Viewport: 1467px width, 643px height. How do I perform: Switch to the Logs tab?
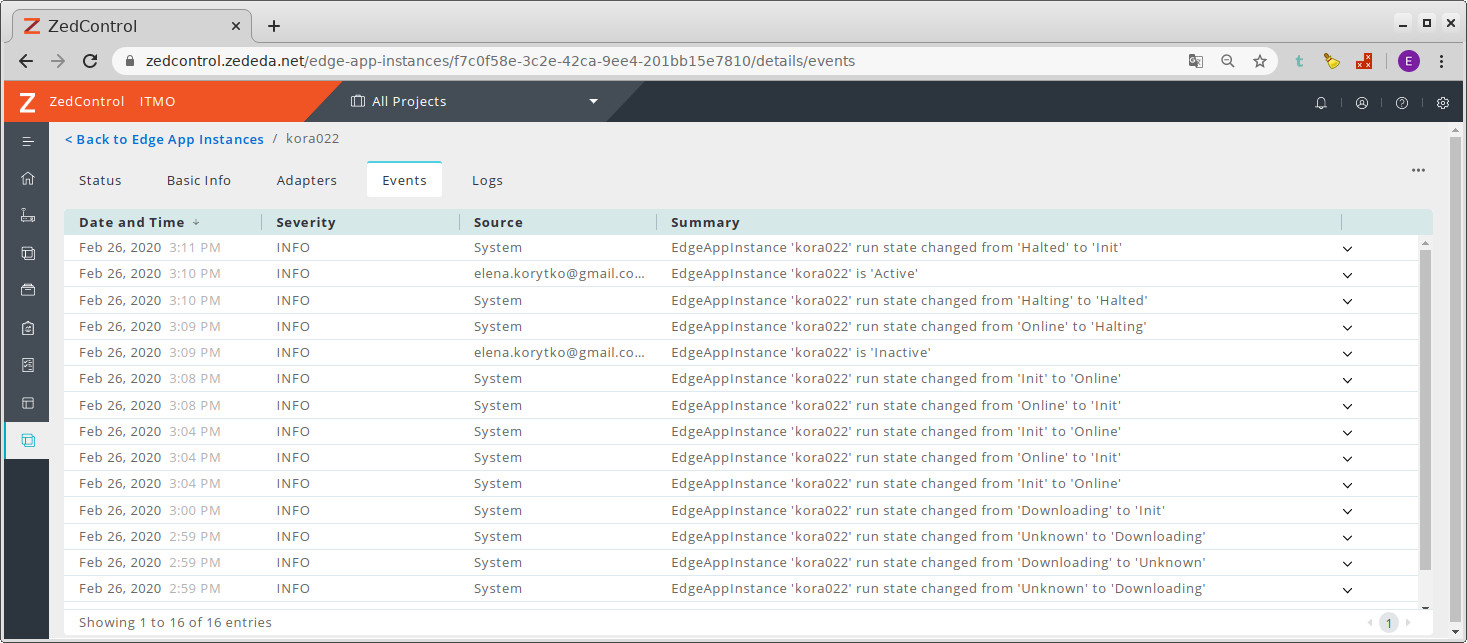pyautogui.click(x=487, y=181)
